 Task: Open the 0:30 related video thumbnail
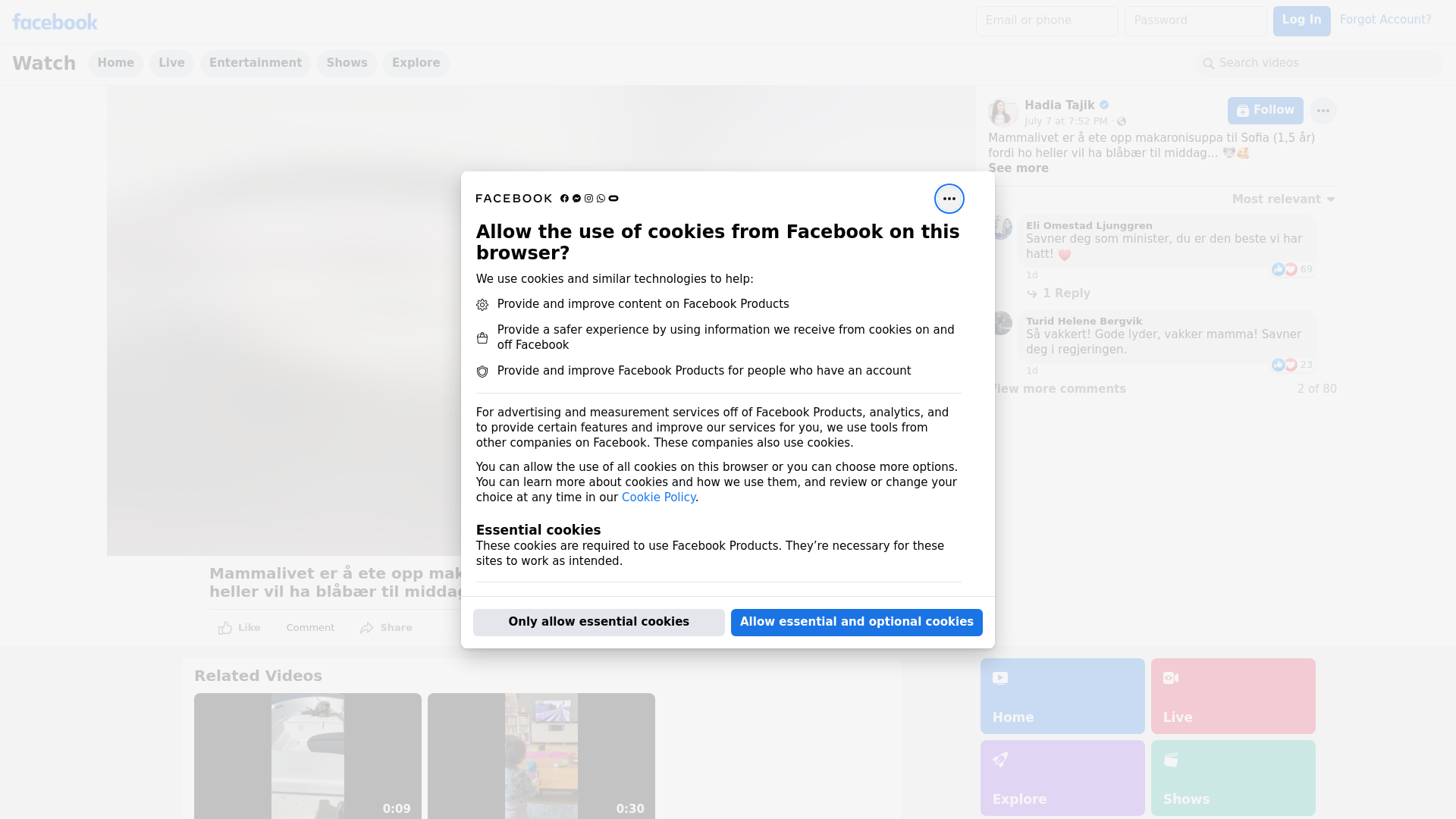tap(541, 755)
